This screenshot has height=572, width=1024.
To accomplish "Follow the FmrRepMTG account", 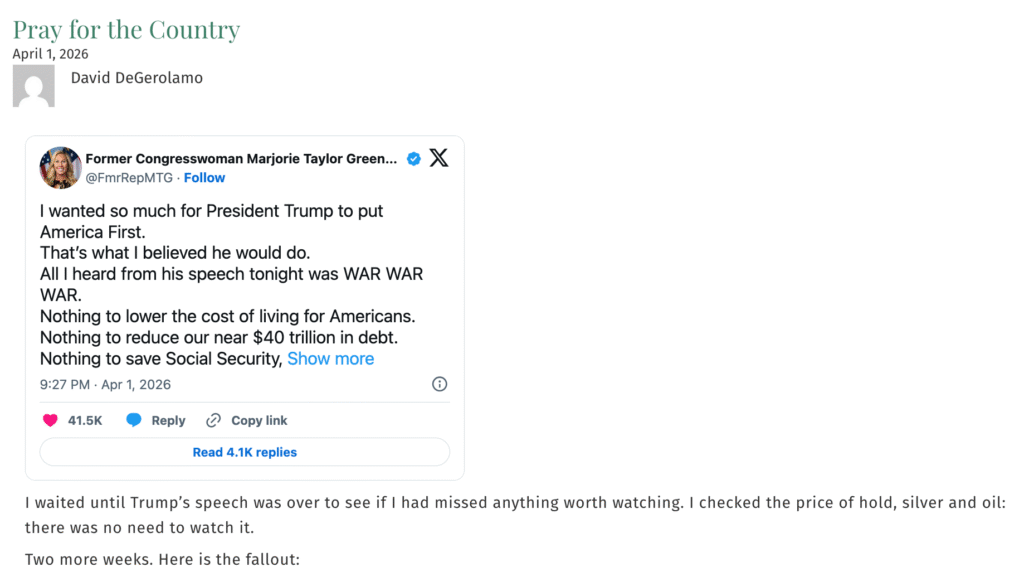I will coord(204,178).
